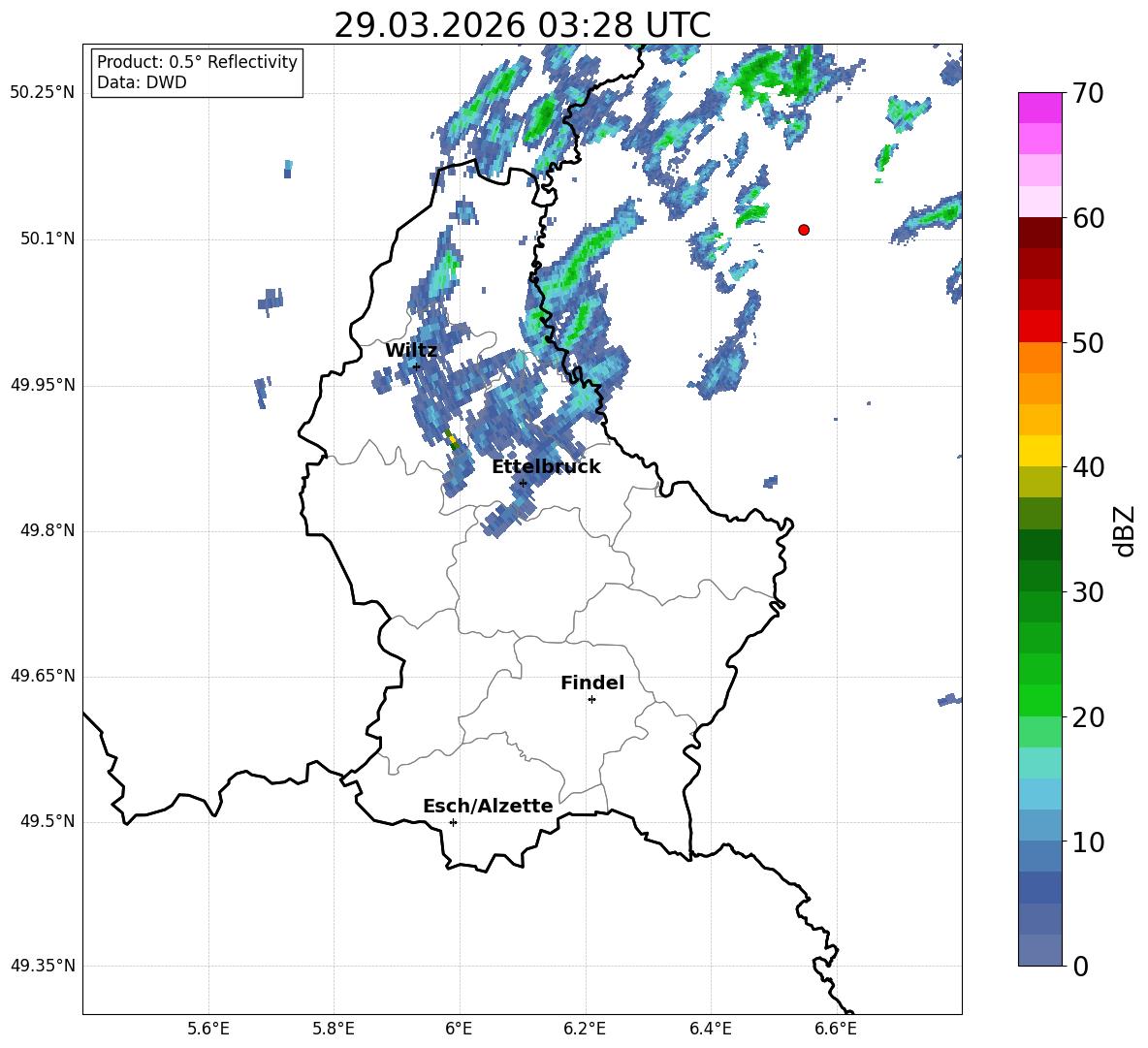Click the 6.2°E longitude label
This screenshot has height=1048, width=1148.
click(x=585, y=1029)
